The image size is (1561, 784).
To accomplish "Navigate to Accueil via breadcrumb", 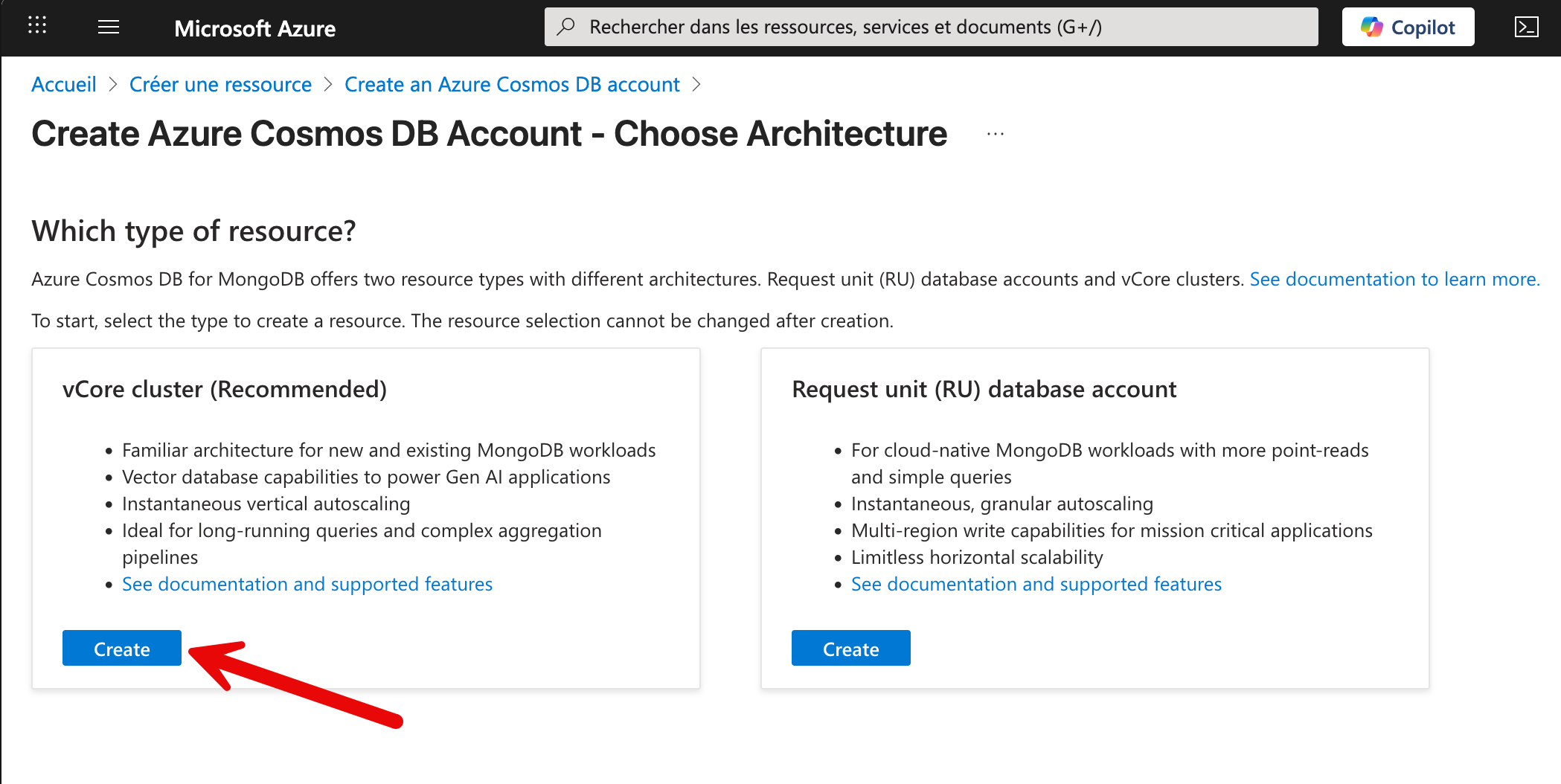I will [63, 84].
